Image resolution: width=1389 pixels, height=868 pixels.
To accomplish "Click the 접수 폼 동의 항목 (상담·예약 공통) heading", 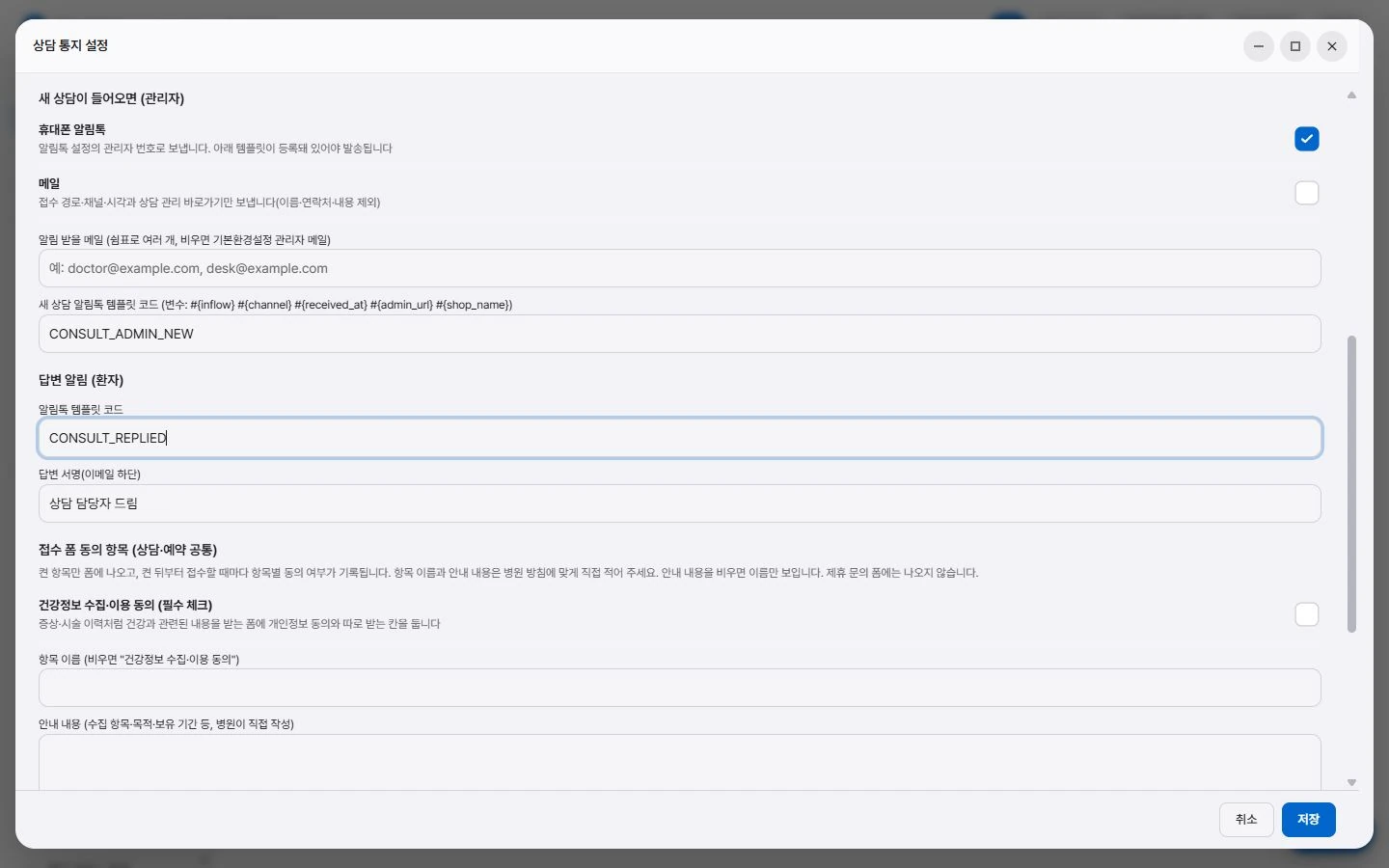I will (x=127, y=550).
